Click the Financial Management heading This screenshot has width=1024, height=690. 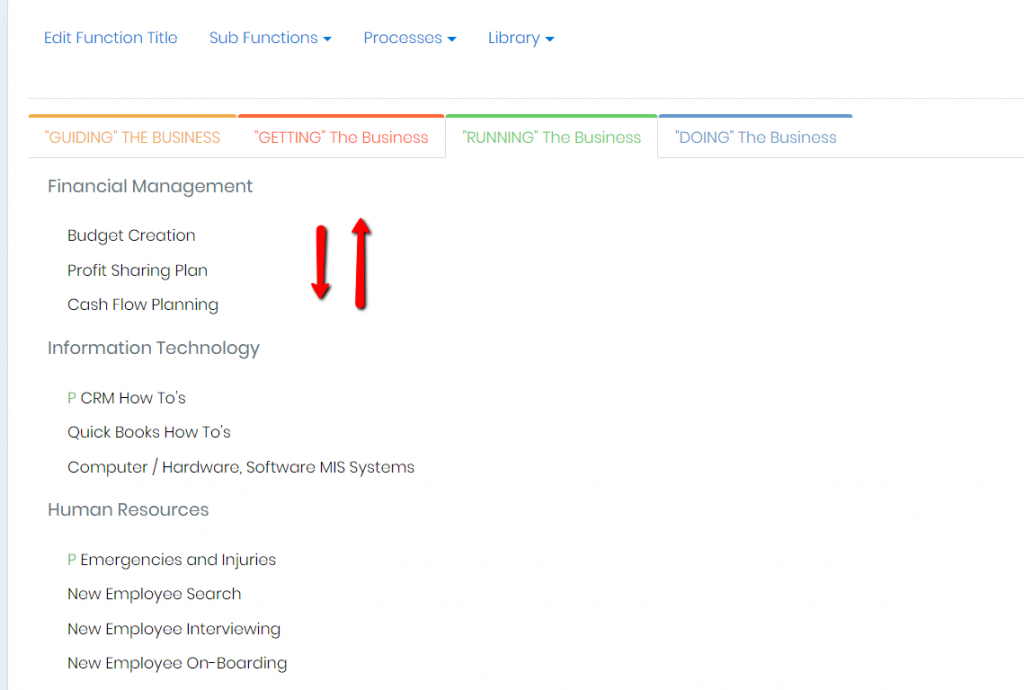[x=149, y=186]
